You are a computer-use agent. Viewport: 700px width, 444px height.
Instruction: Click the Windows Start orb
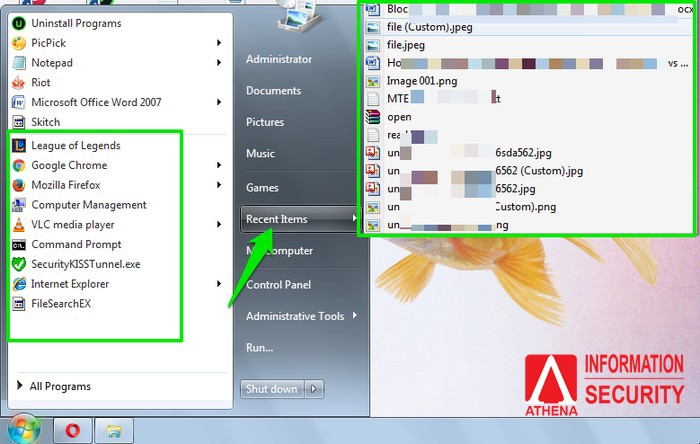point(24,429)
